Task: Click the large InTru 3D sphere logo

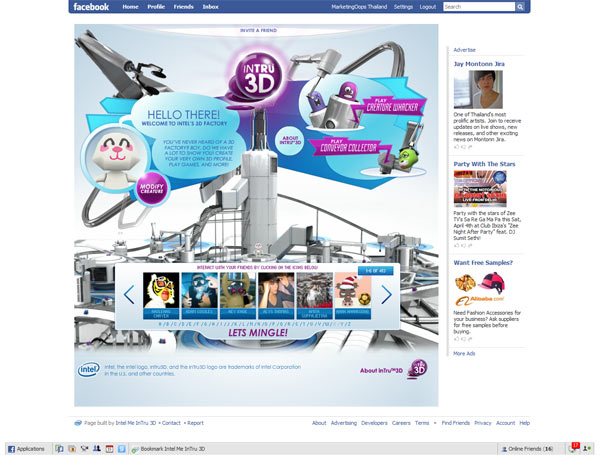Action: click(x=258, y=78)
